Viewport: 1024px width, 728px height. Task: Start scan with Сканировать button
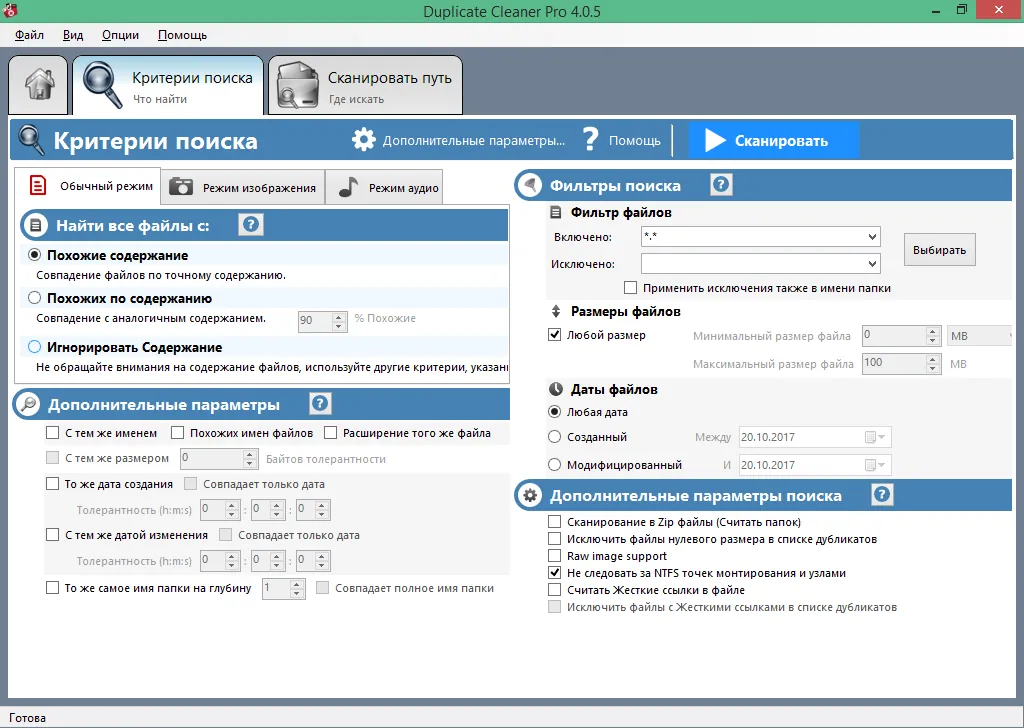point(773,140)
